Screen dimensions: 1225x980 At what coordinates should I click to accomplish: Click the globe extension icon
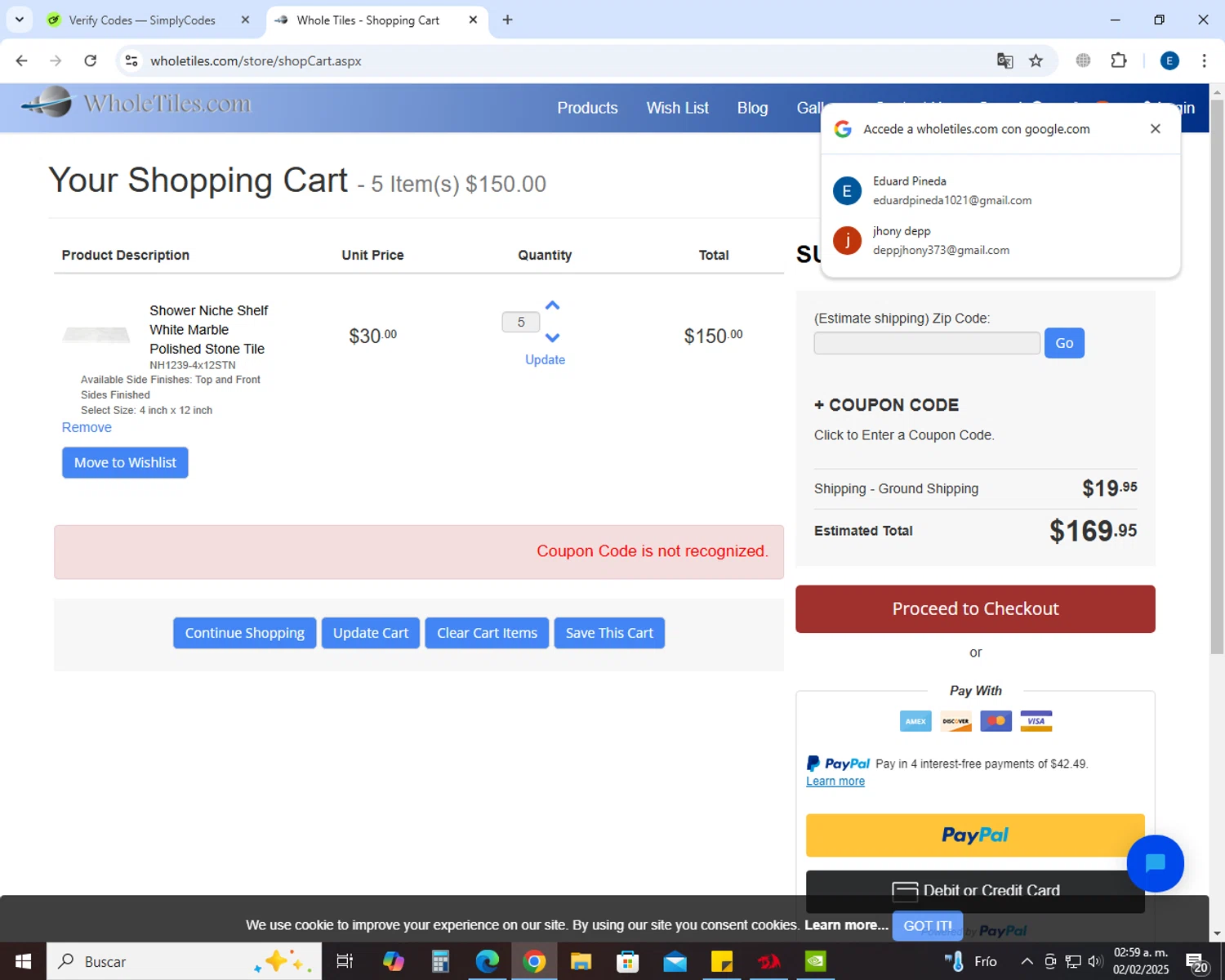pyautogui.click(x=1083, y=60)
